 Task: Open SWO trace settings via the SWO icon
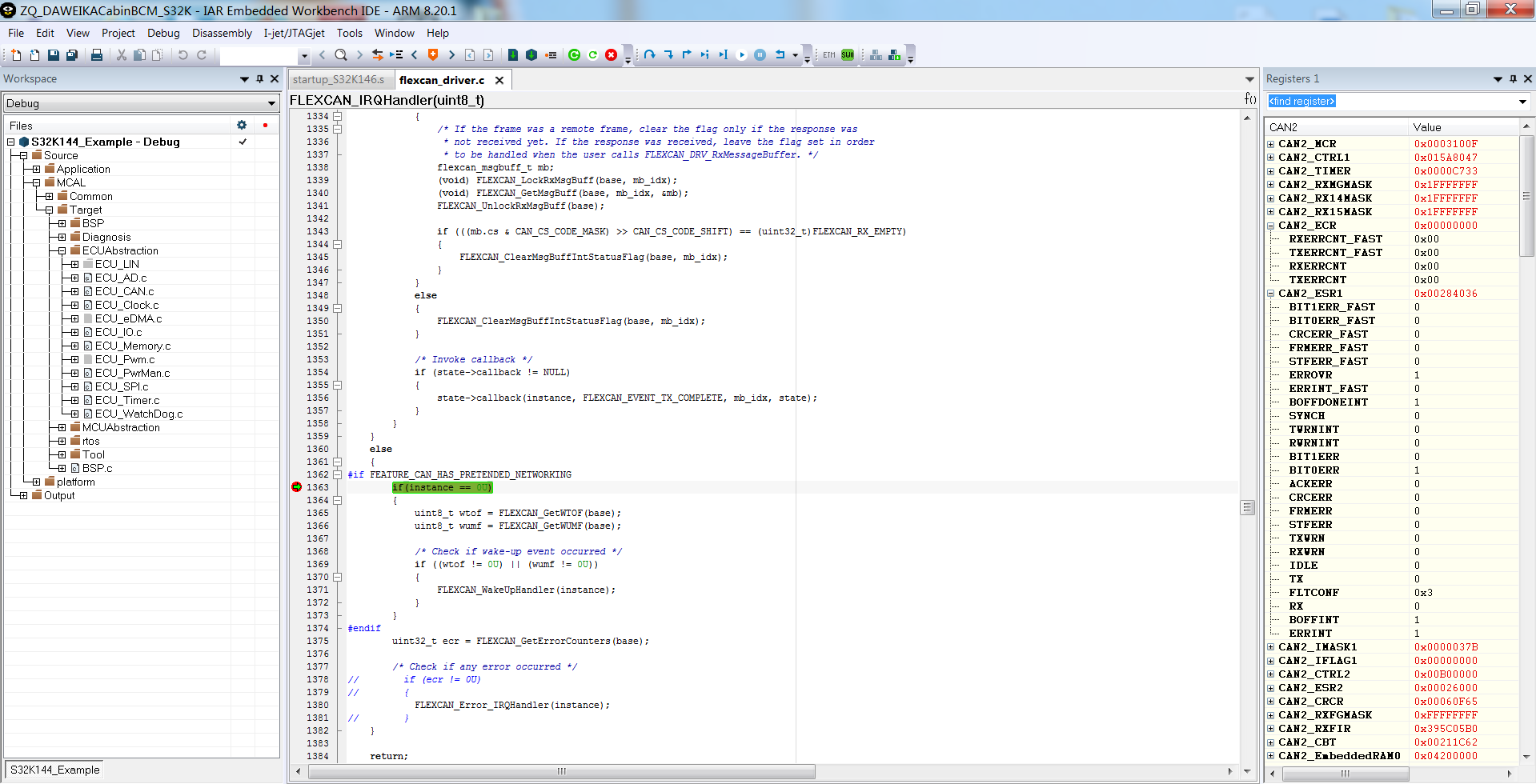click(847, 54)
